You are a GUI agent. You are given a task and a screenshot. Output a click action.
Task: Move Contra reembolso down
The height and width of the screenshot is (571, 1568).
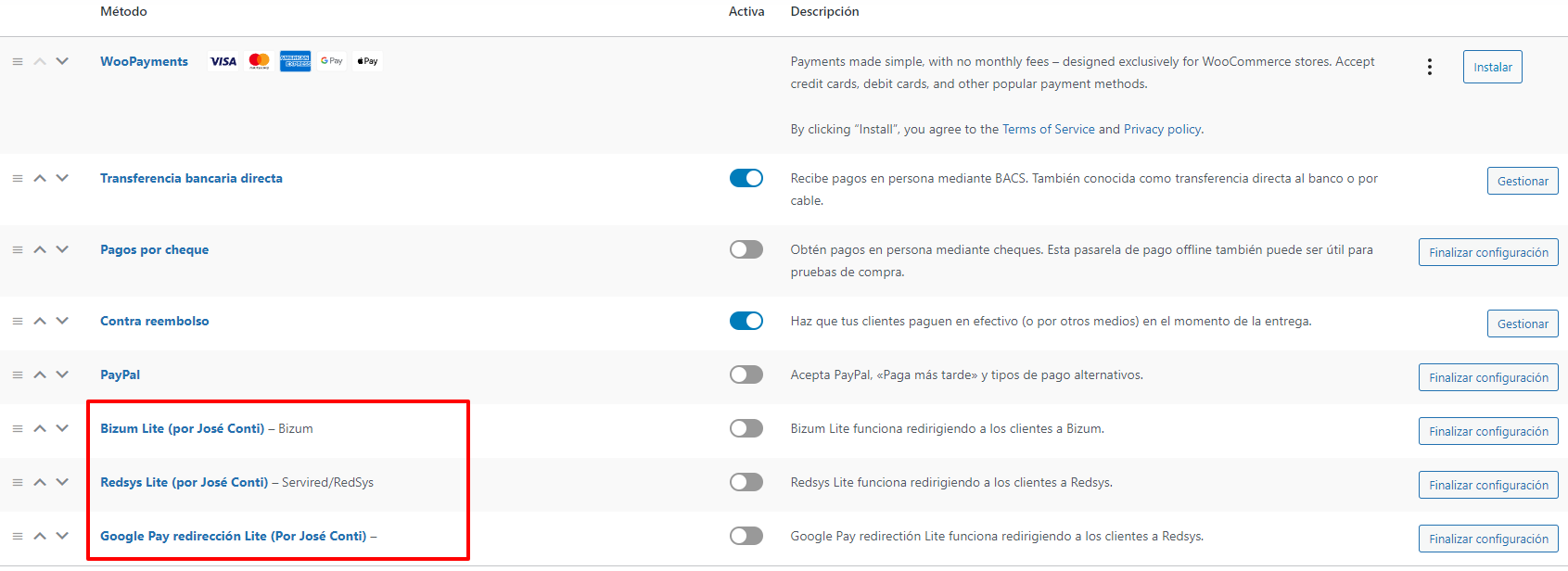click(62, 321)
